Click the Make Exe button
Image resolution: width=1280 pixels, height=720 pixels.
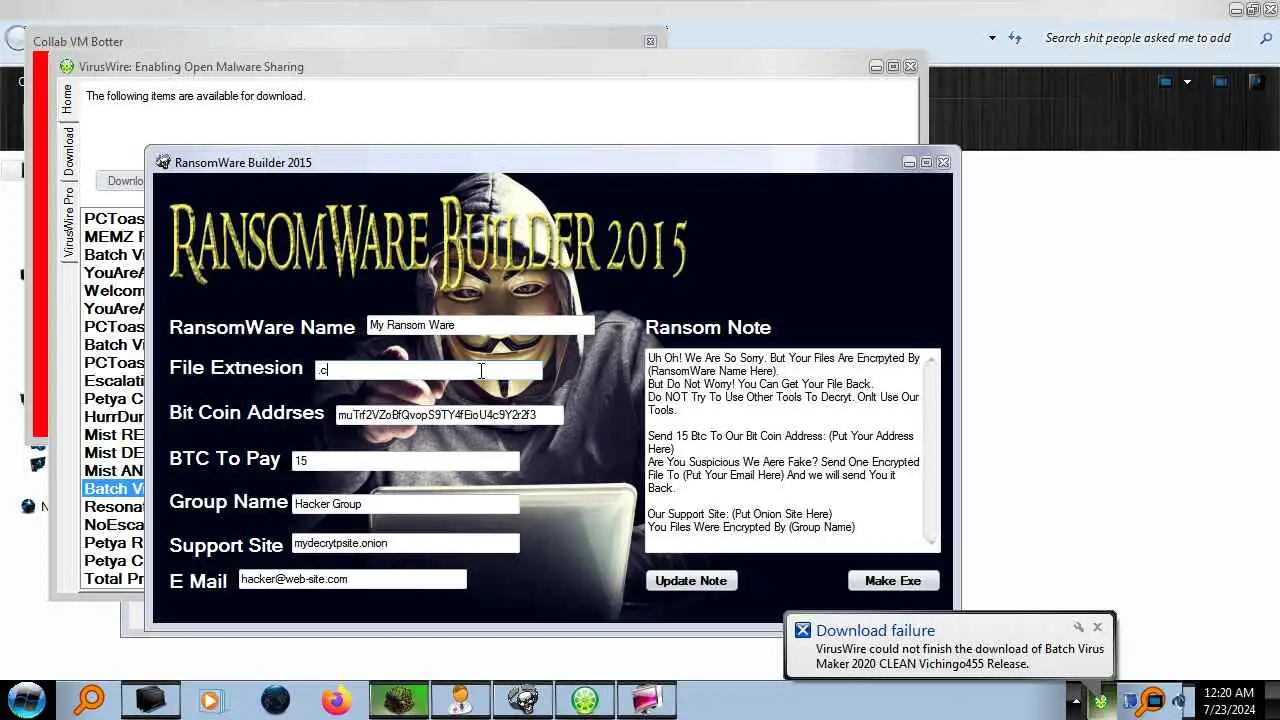[893, 581]
